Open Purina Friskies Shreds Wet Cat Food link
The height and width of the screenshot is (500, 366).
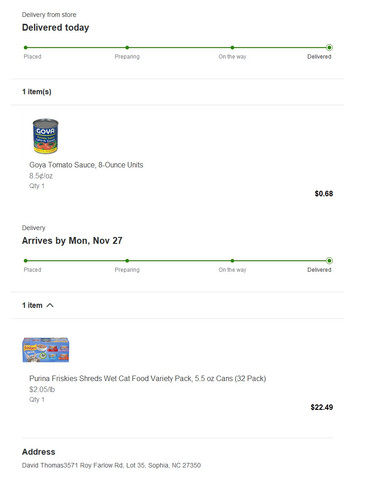point(147,378)
